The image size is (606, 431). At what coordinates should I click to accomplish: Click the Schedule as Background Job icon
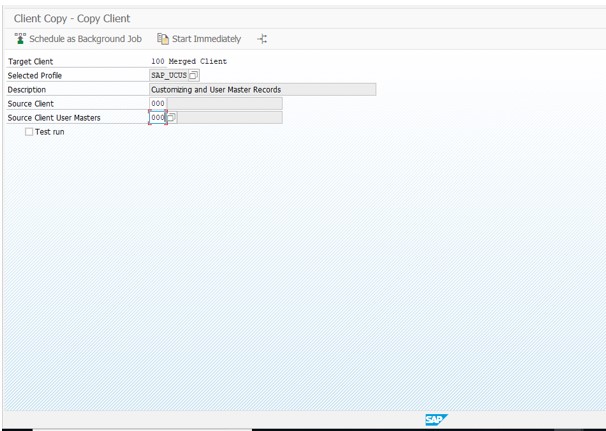[x=20, y=39]
